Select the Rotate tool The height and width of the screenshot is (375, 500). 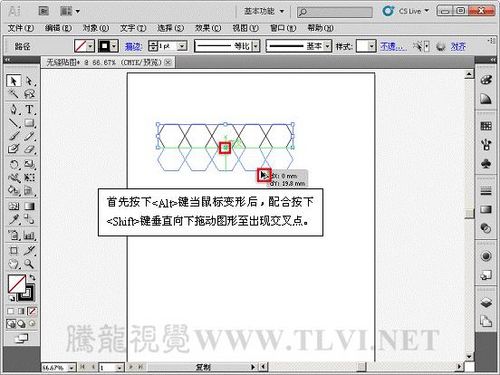[14, 164]
